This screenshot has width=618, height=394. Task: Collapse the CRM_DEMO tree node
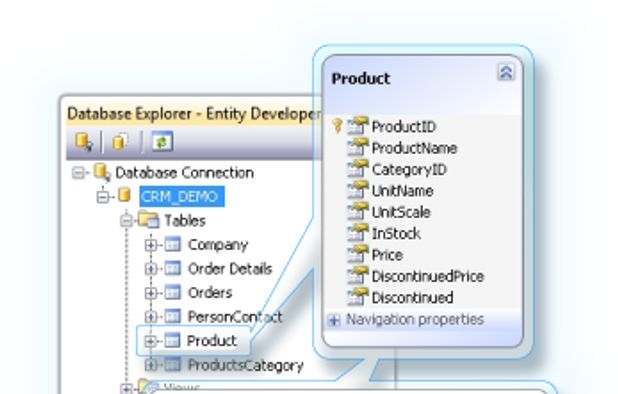(x=102, y=197)
